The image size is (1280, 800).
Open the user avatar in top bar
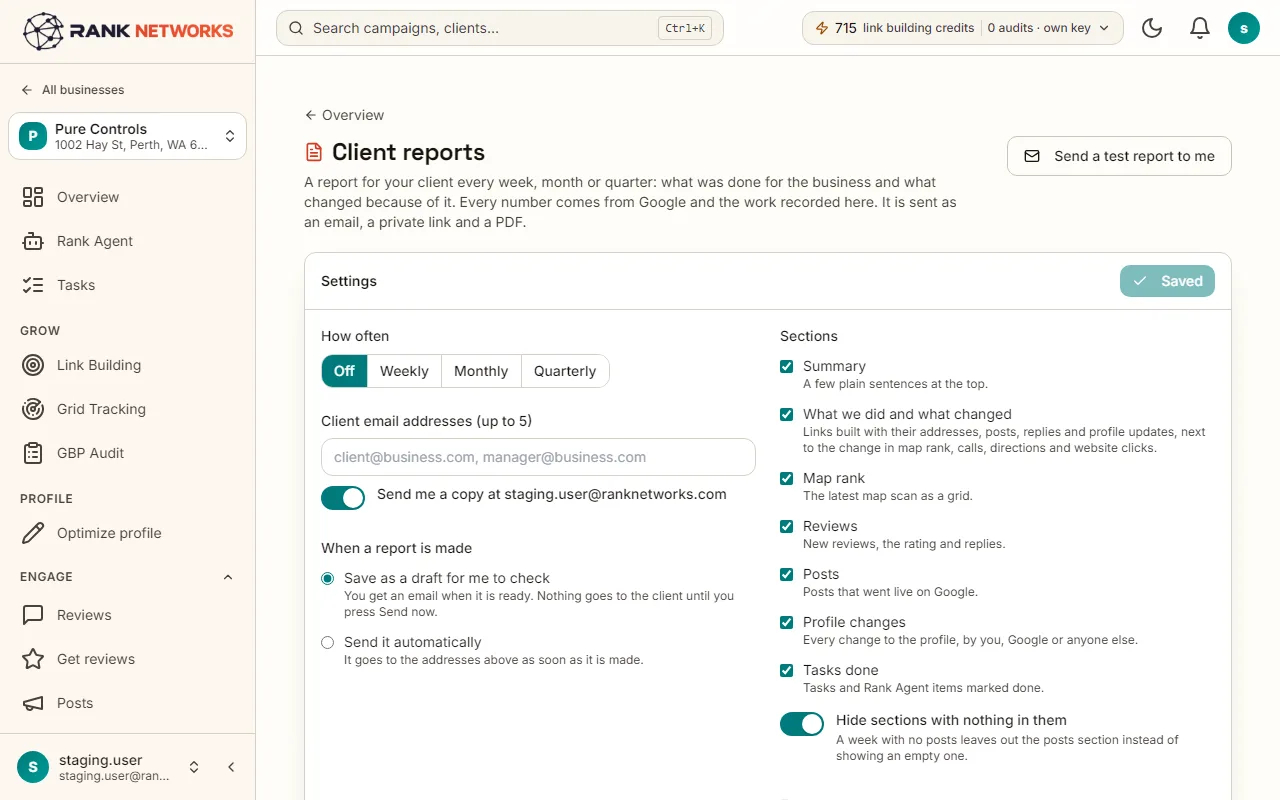tap(1244, 28)
